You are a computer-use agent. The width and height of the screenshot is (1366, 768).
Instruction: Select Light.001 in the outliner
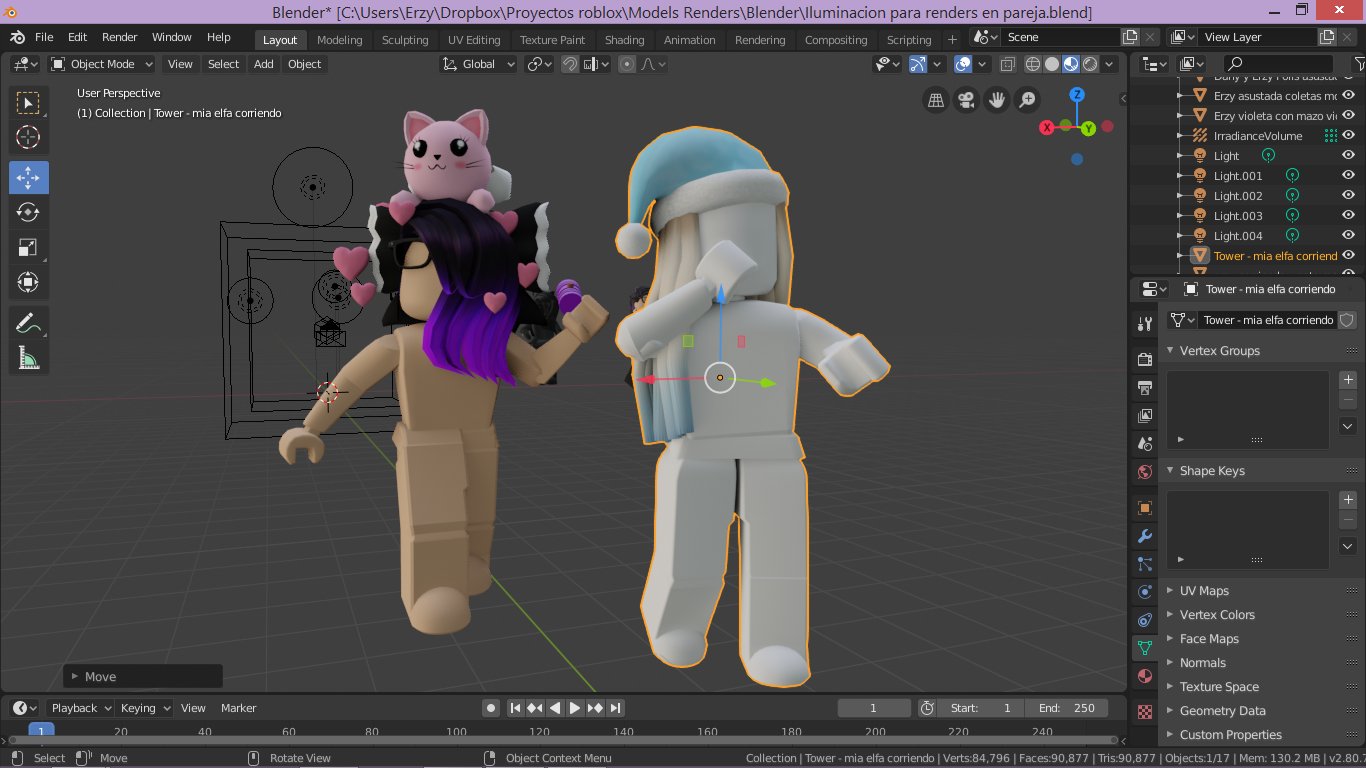pos(1238,176)
